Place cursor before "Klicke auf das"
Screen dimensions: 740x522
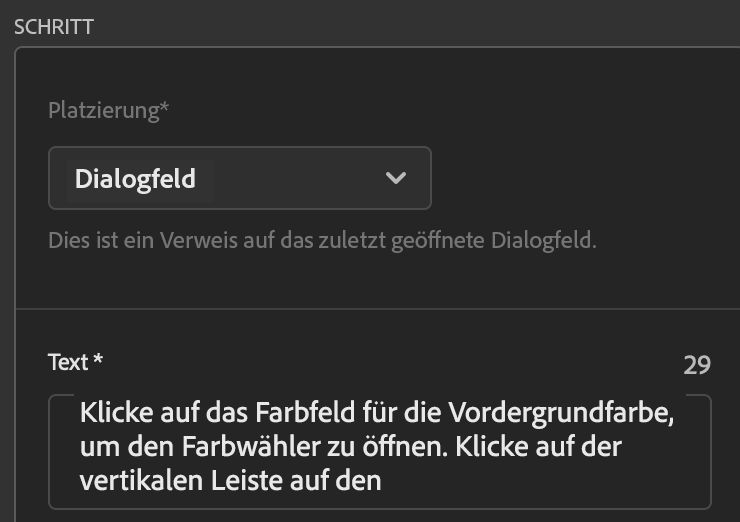click(x=80, y=412)
